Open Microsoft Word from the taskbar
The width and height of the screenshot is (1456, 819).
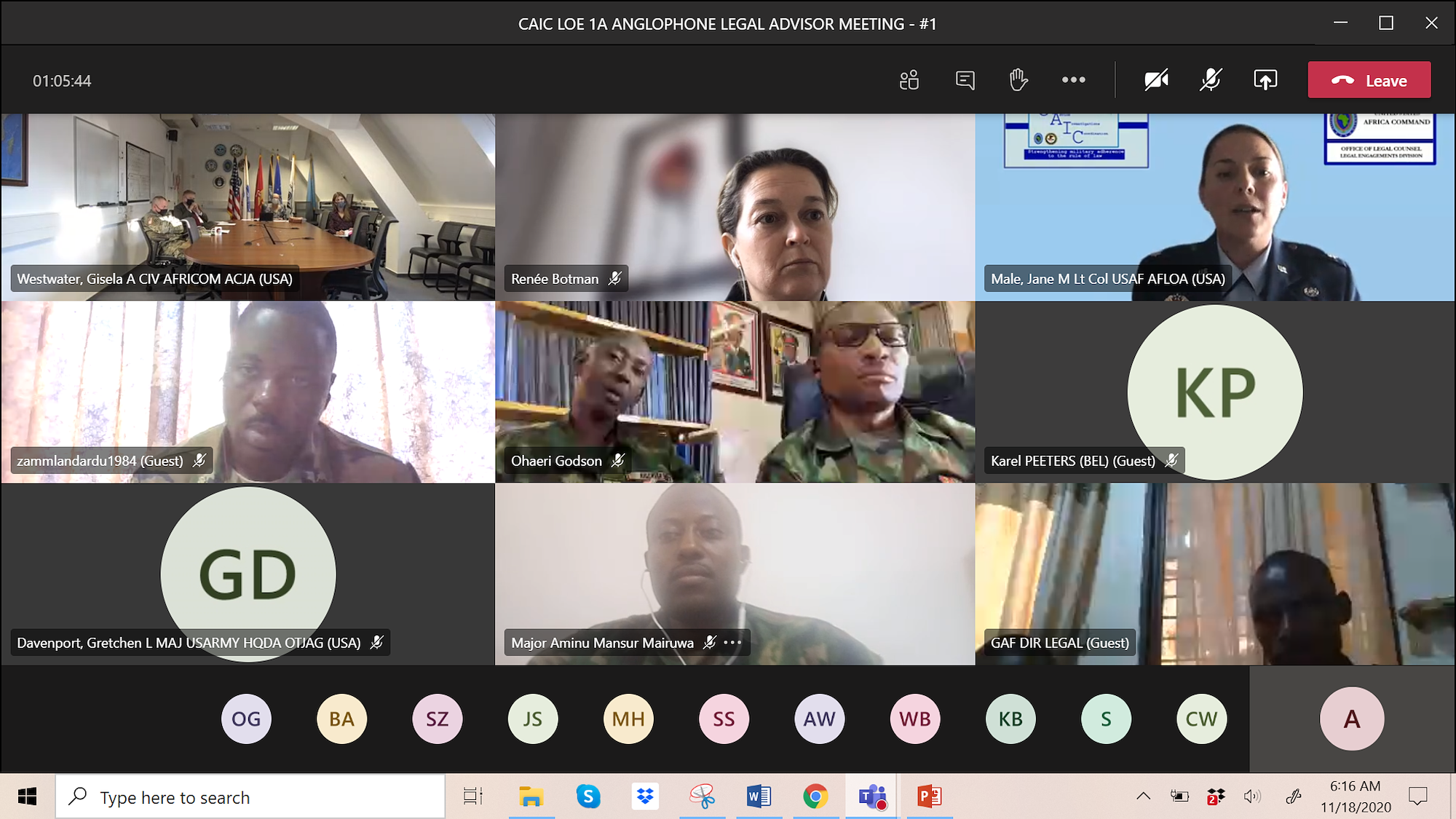(758, 796)
